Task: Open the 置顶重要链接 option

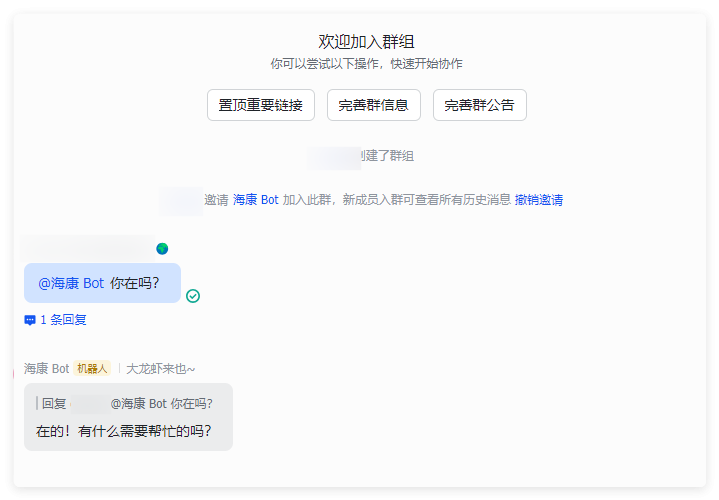Action: coord(261,105)
